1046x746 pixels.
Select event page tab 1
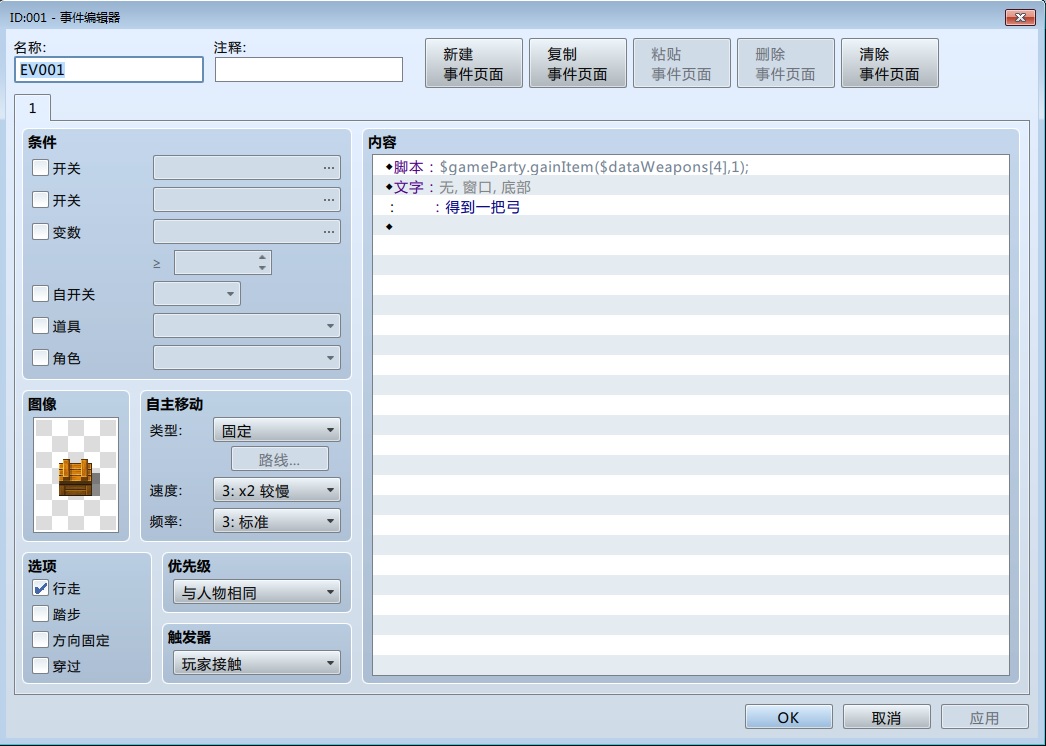click(32, 108)
